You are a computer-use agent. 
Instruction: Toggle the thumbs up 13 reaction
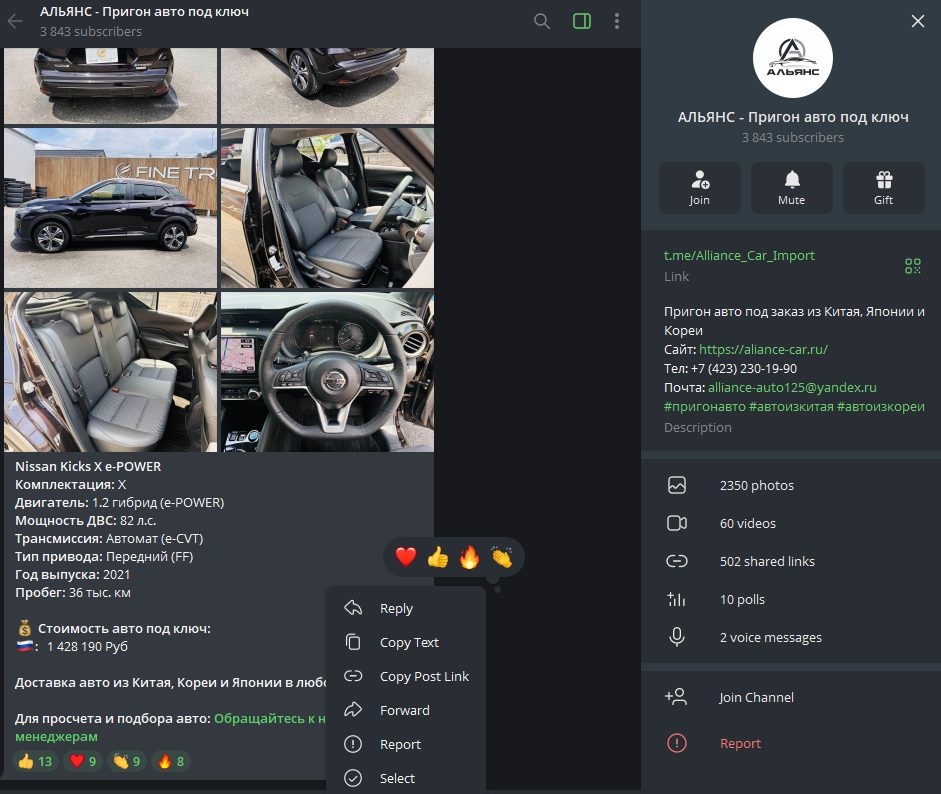35,761
